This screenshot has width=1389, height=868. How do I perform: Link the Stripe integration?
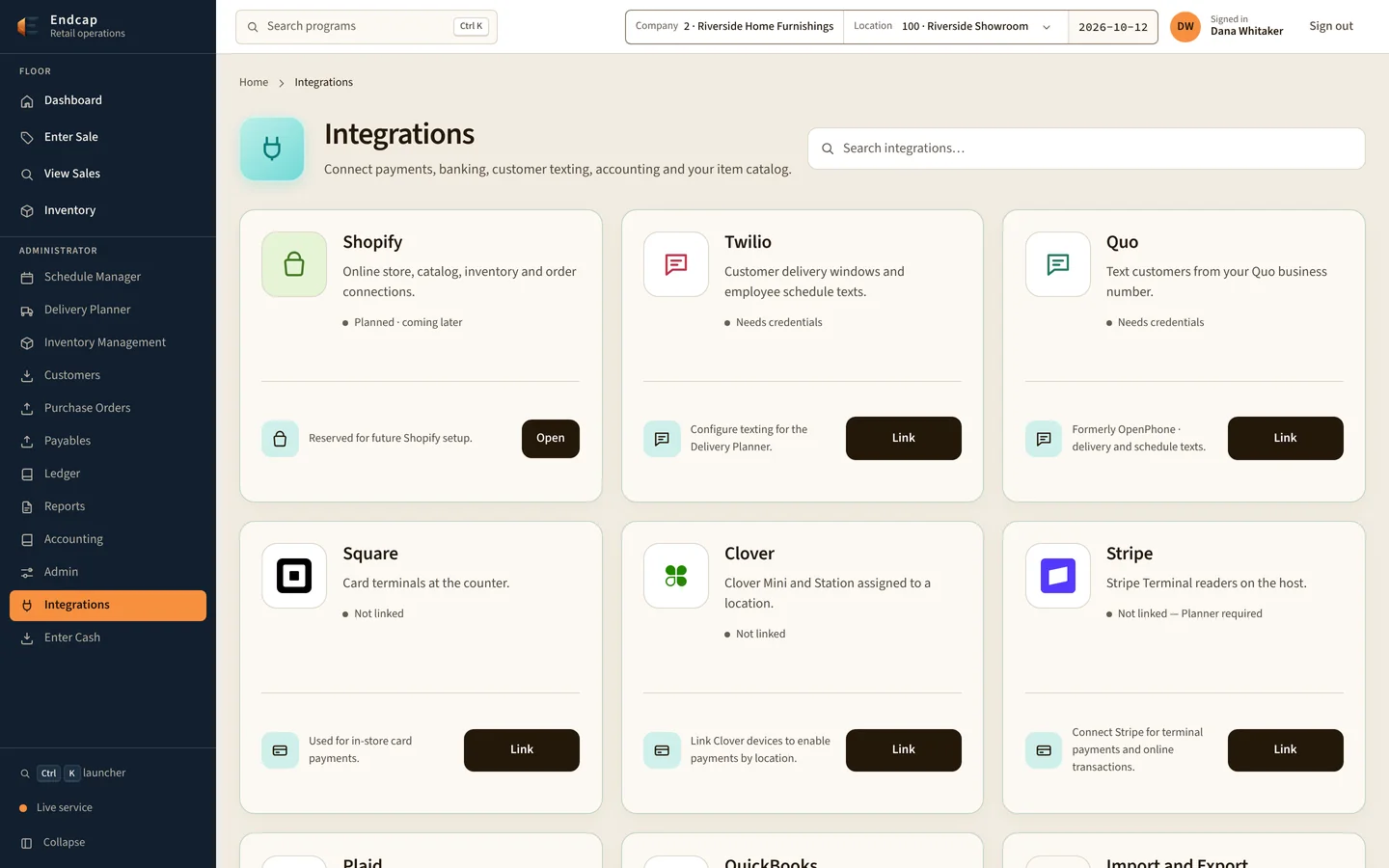(1286, 749)
